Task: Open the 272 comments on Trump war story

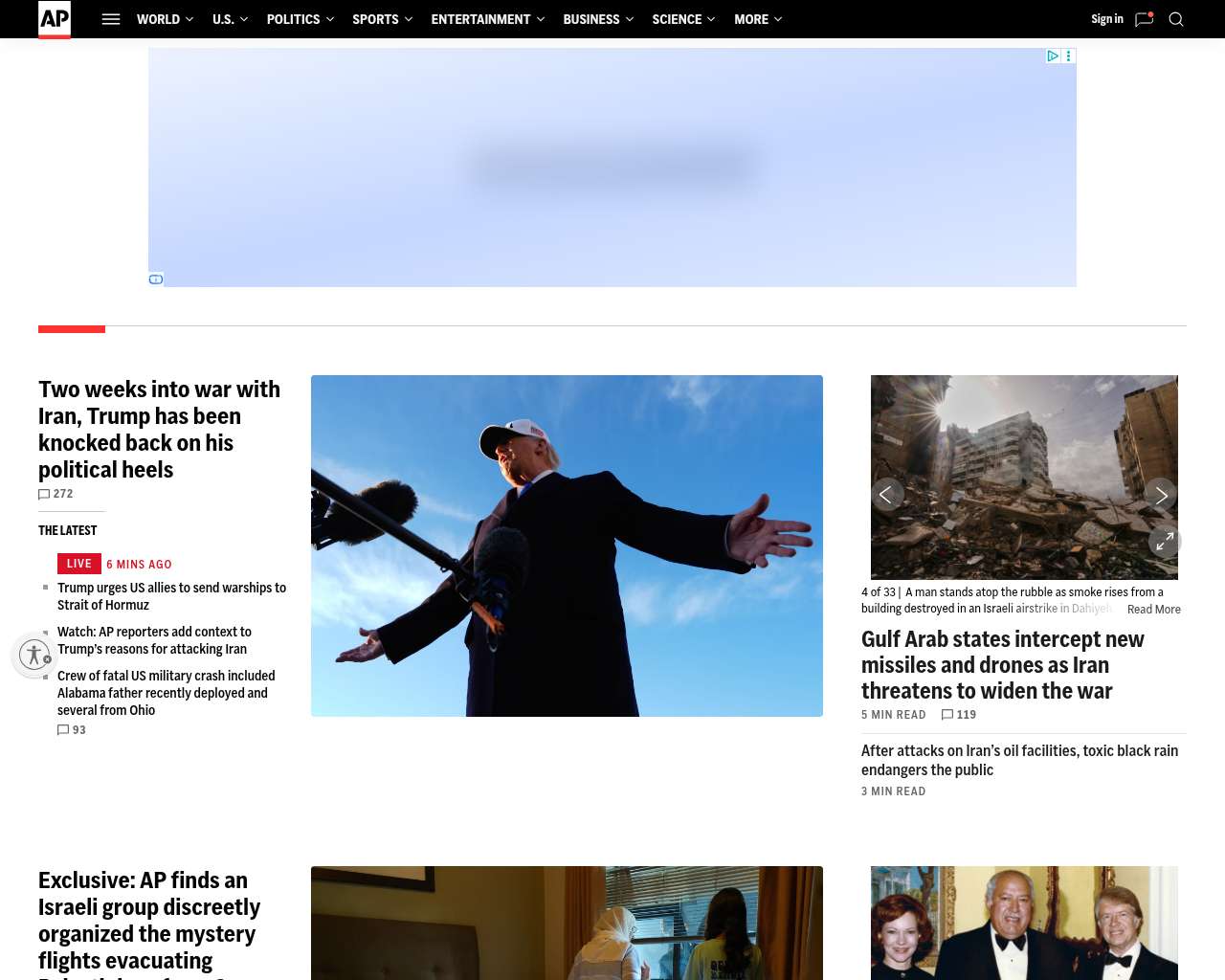Action: pyautogui.click(x=56, y=494)
